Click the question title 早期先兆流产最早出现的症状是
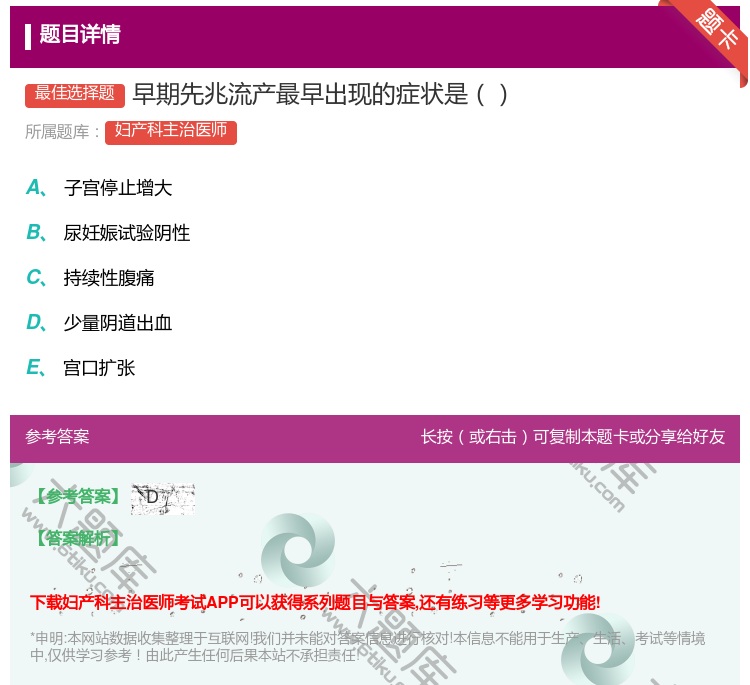The height and width of the screenshot is (685, 750). click(x=320, y=94)
